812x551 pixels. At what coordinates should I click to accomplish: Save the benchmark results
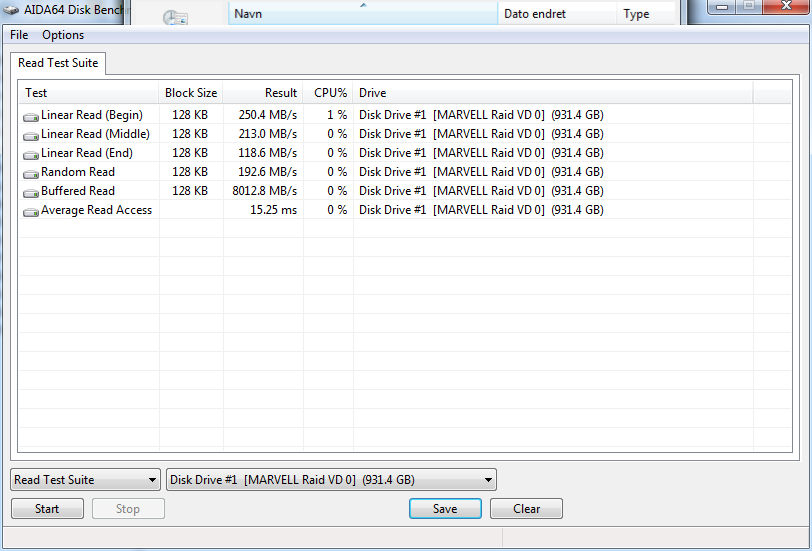(x=445, y=509)
